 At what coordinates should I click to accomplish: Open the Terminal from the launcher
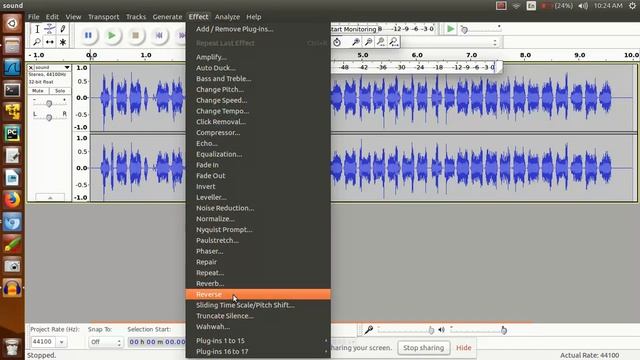coord(12,89)
